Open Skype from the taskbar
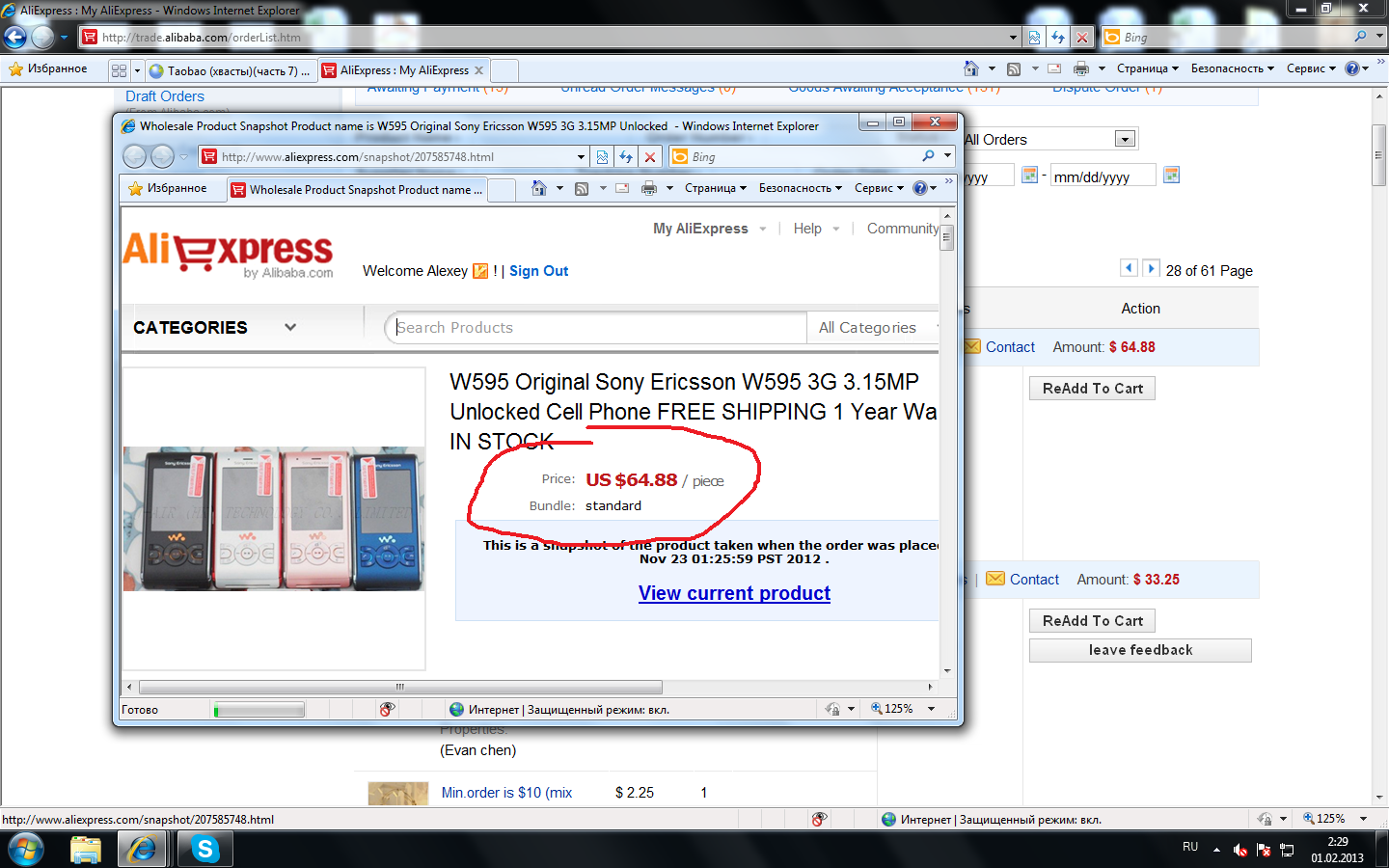1389x868 pixels. (205, 849)
